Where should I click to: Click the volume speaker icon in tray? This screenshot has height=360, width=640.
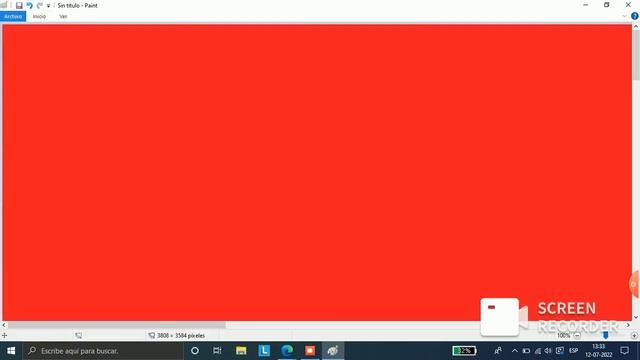(548, 351)
